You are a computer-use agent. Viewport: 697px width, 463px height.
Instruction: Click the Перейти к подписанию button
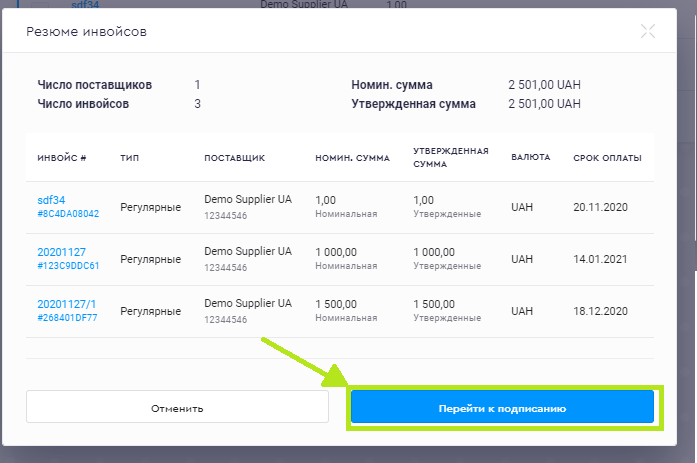tap(501, 408)
